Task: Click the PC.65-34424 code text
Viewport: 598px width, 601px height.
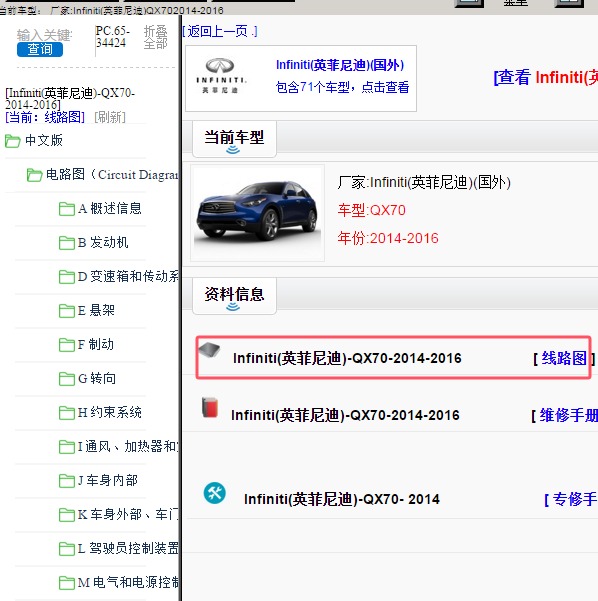Action: point(113,36)
